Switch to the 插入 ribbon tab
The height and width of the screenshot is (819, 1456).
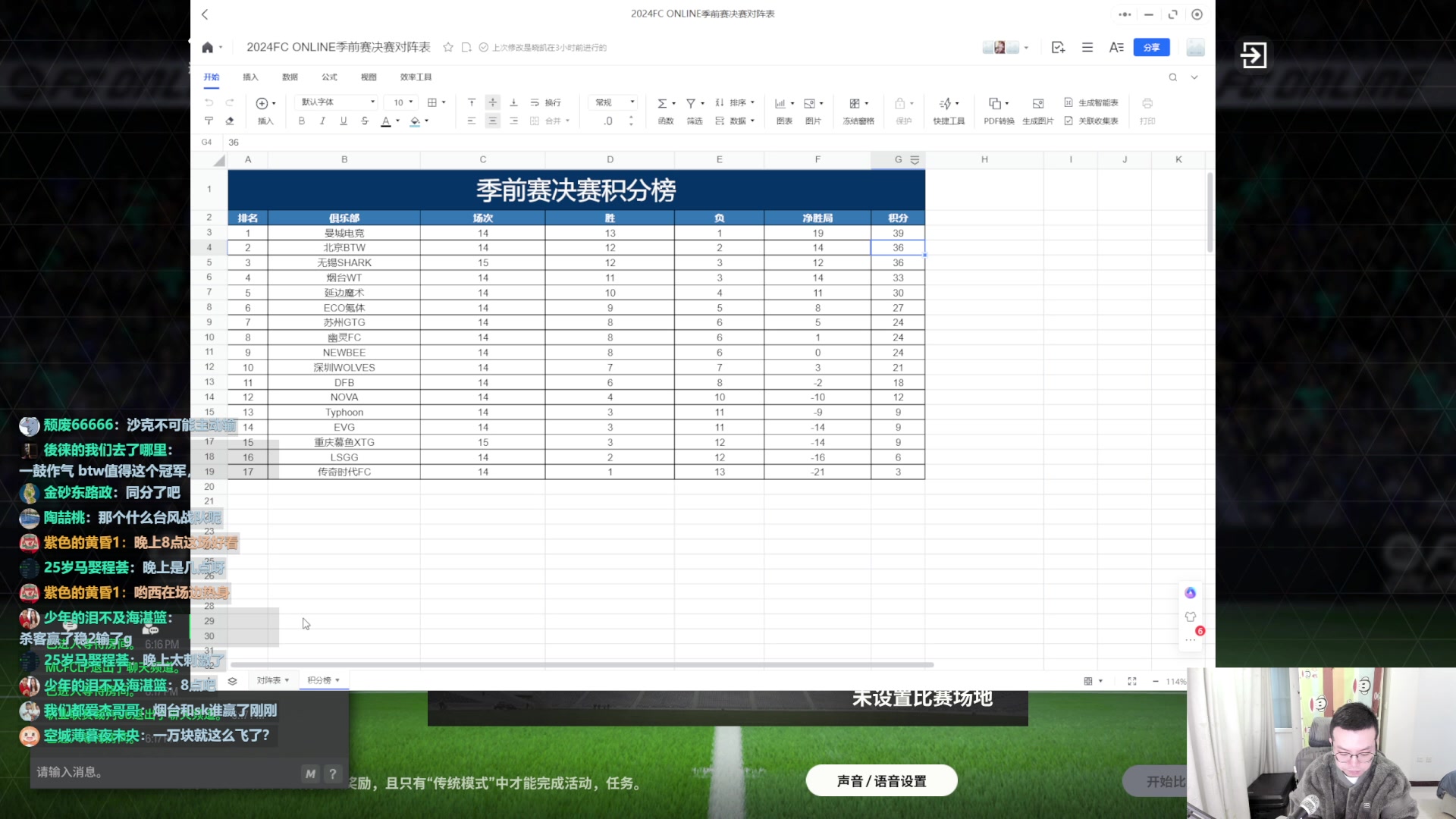click(251, 77)
